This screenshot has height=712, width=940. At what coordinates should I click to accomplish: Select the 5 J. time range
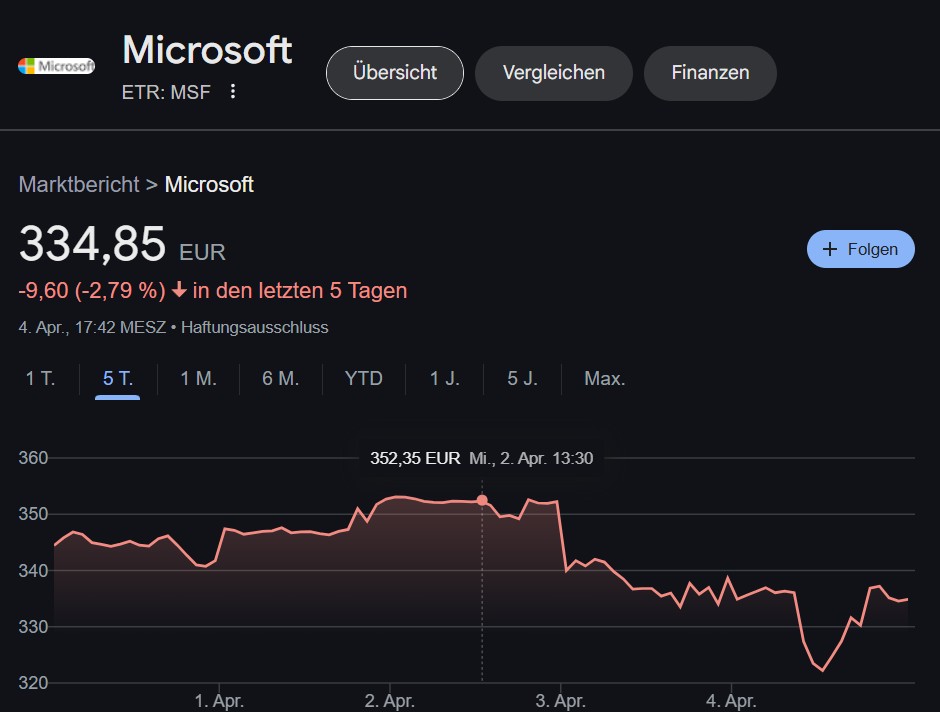point(522,379)
